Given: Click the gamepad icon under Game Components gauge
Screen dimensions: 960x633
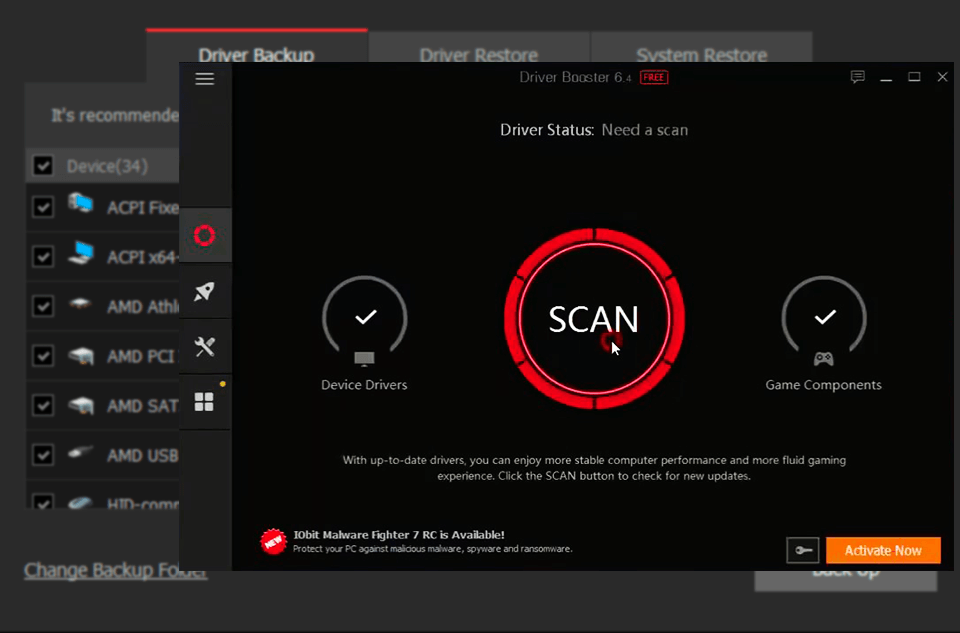Looking at the screenshot, I should tap(823, 359).
